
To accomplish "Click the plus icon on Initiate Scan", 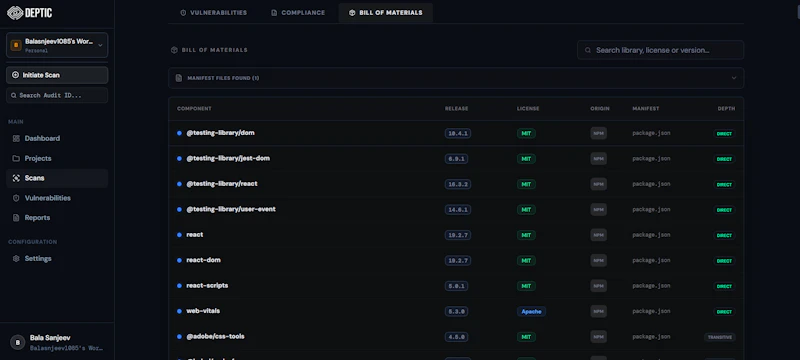I will click(15, 75).
